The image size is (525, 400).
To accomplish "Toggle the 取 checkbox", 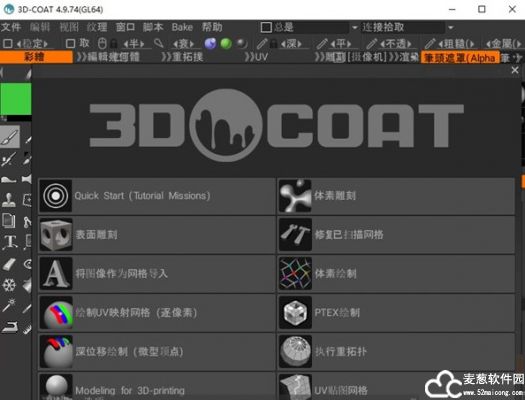I will point(70,44).
